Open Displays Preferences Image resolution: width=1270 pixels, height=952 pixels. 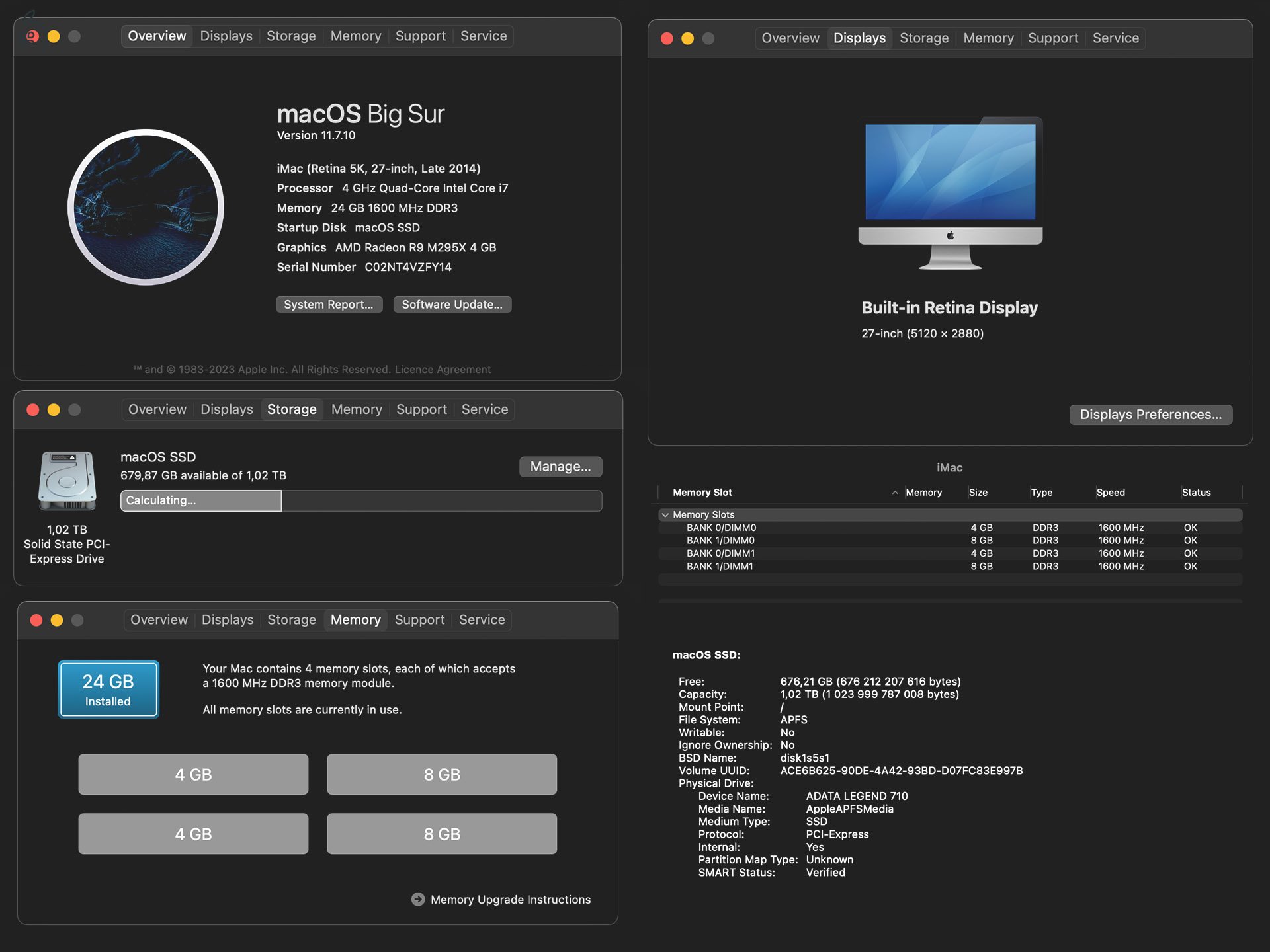click(x=1151, y=415)
